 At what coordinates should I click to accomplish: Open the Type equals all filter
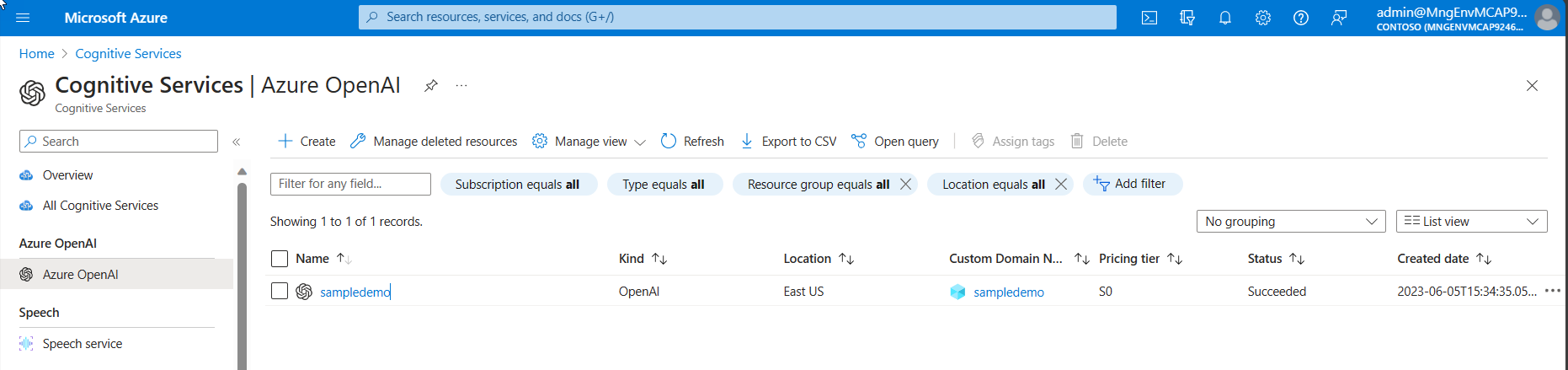664,185
